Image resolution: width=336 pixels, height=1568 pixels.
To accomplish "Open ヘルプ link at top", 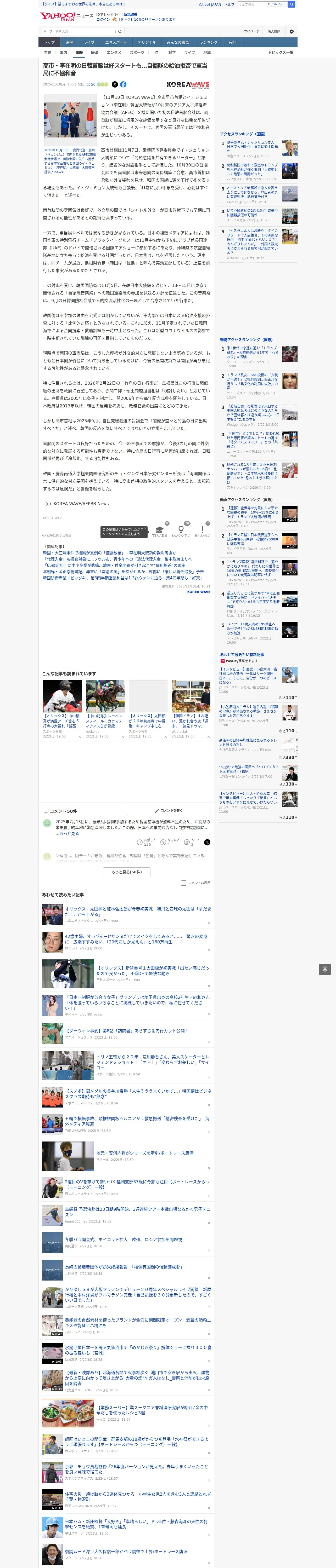I will tap(229, 4).
